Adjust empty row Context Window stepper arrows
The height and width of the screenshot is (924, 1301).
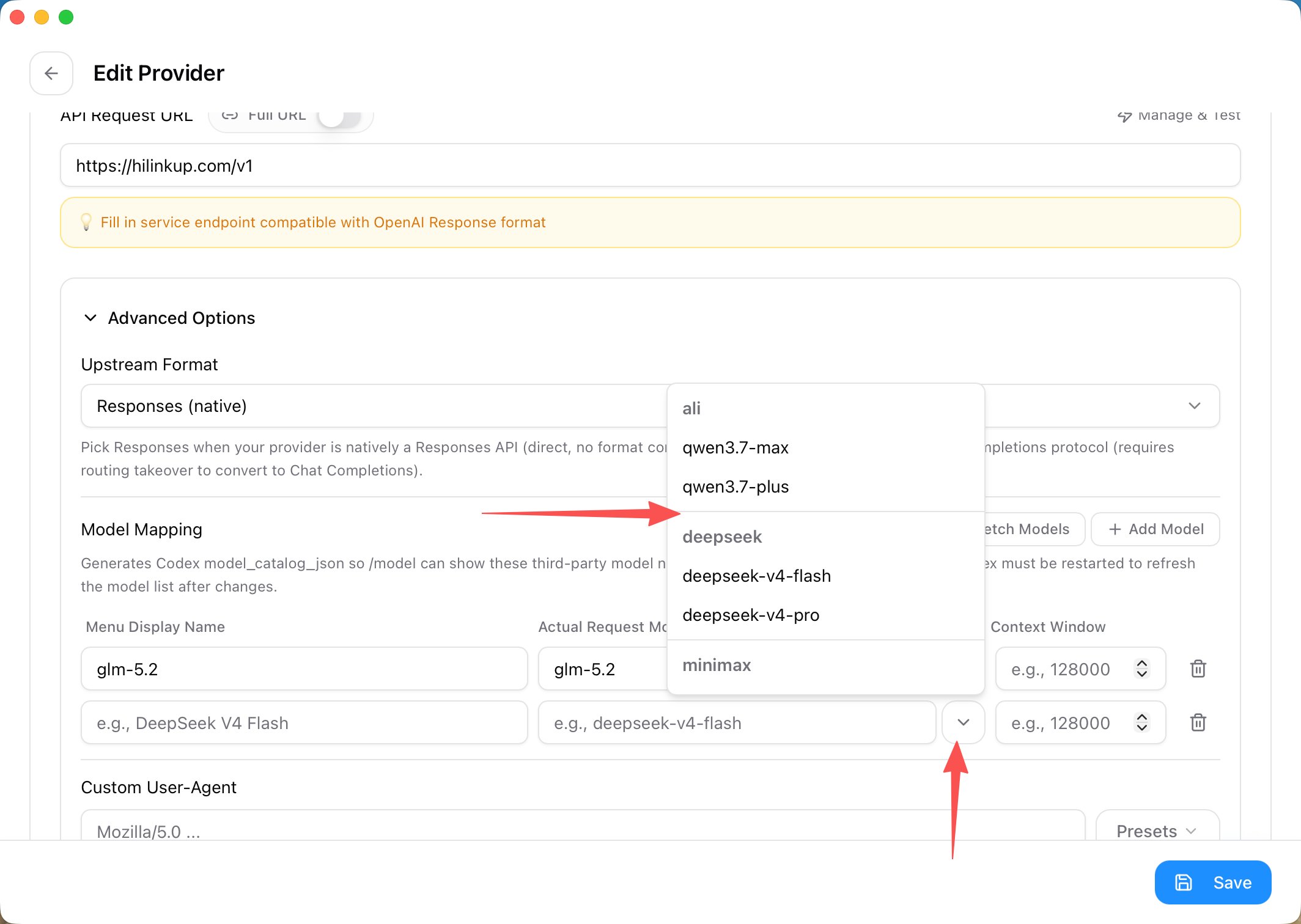click(x=1141, y=722)
